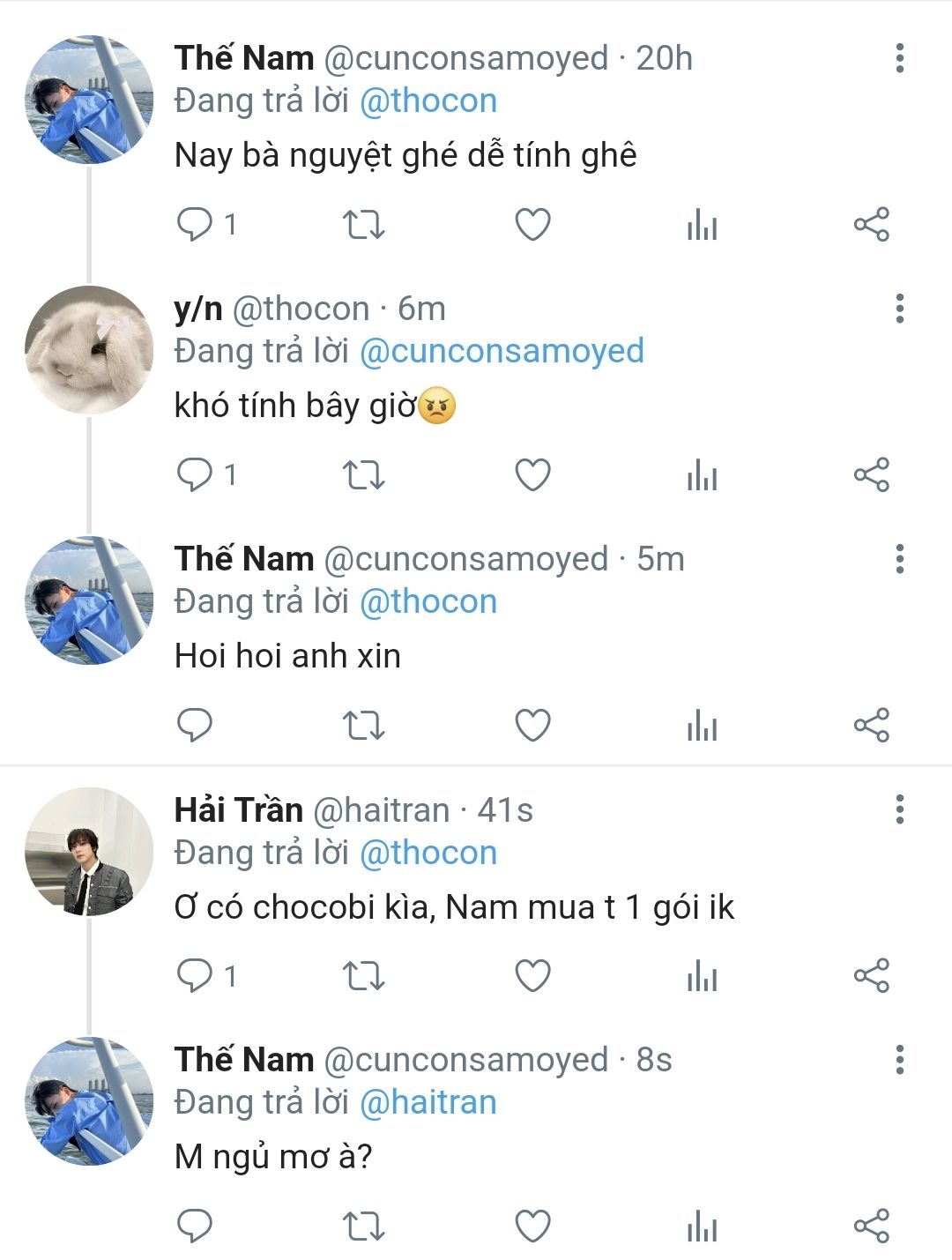Like the 'khó tính bây giờ' tweet
Screen dimensions: 952x1260
coord(532,475)
